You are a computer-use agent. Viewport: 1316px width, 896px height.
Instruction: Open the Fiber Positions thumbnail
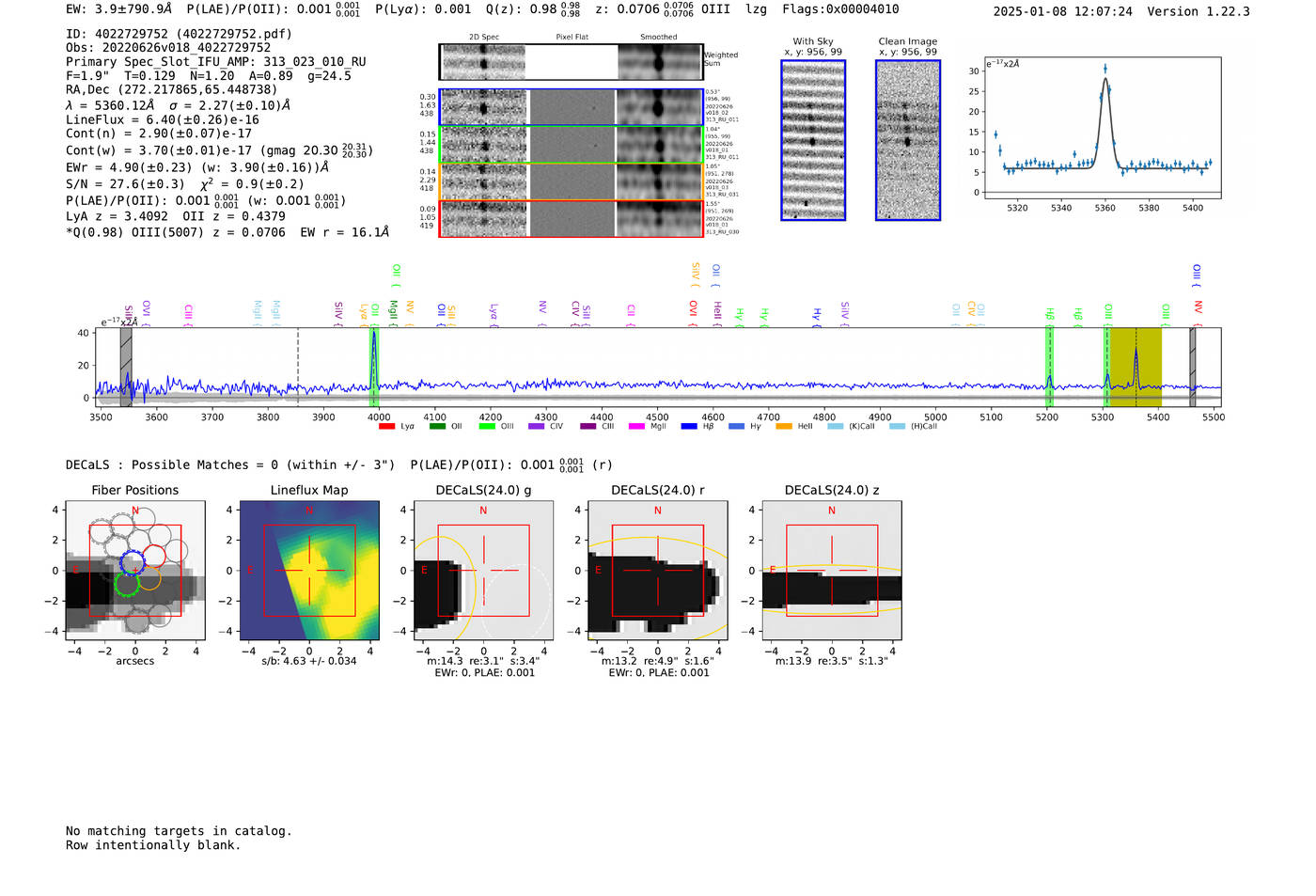[x=135, y=571]
